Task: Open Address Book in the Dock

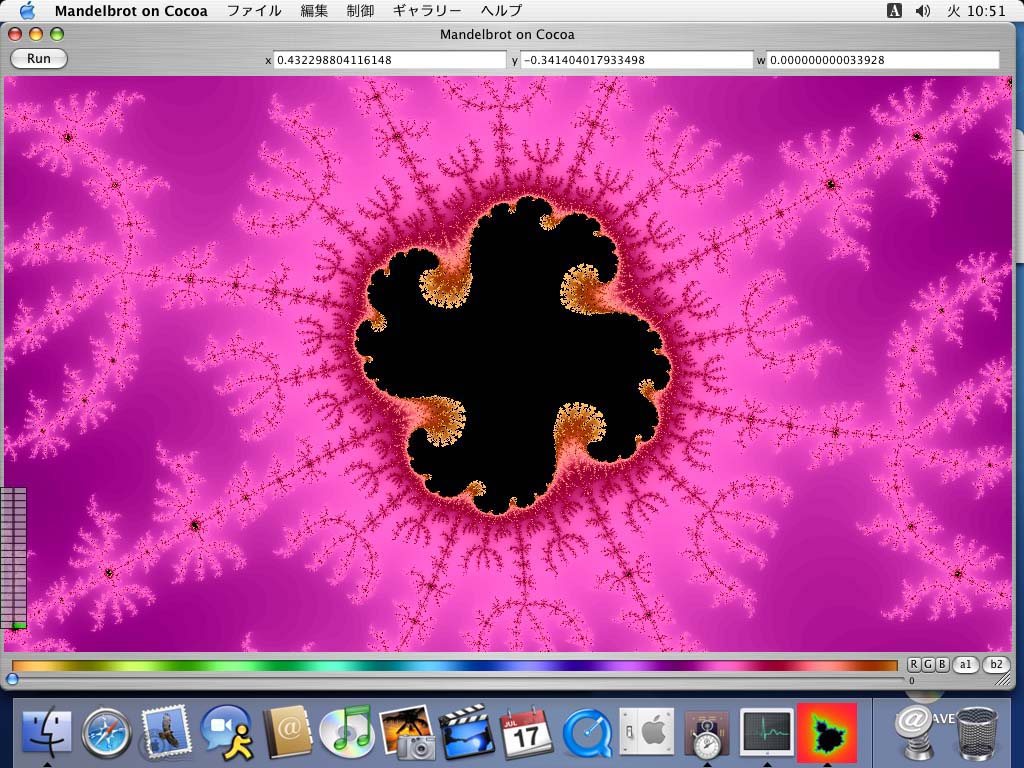Action: point(287,731)
